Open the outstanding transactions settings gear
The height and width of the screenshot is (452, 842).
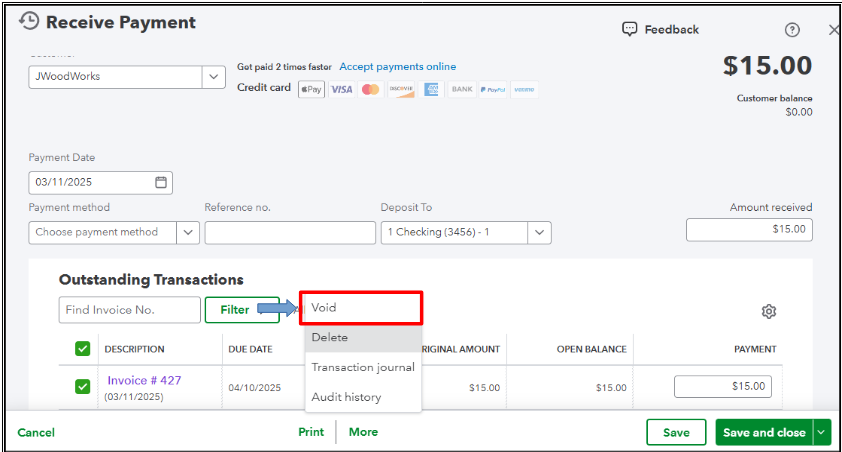click(x=769, y=311)
